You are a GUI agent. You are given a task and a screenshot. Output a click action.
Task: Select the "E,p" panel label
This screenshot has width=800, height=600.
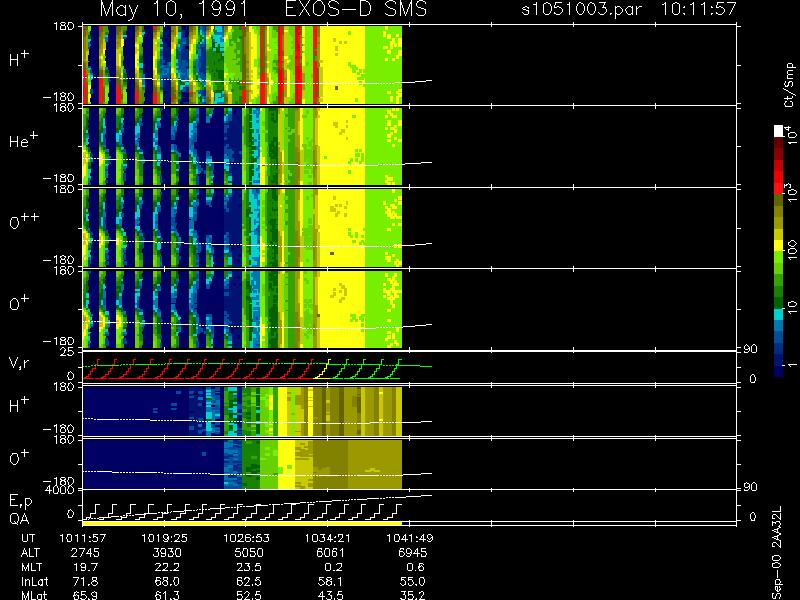[x=20, y=502]
